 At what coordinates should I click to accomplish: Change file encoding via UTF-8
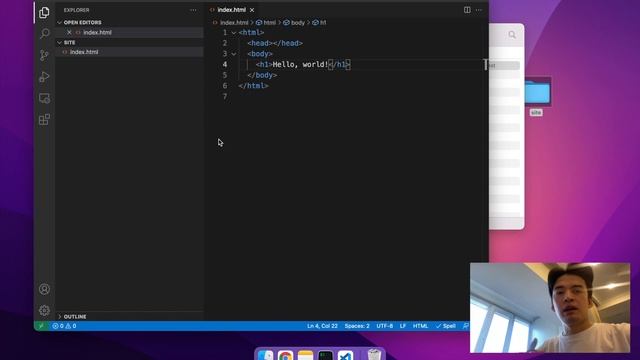pos(384,326)
